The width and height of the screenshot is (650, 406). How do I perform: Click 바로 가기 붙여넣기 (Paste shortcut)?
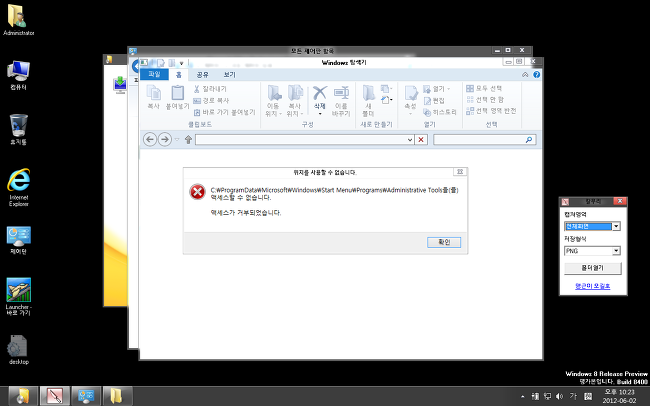click(225, 112)
